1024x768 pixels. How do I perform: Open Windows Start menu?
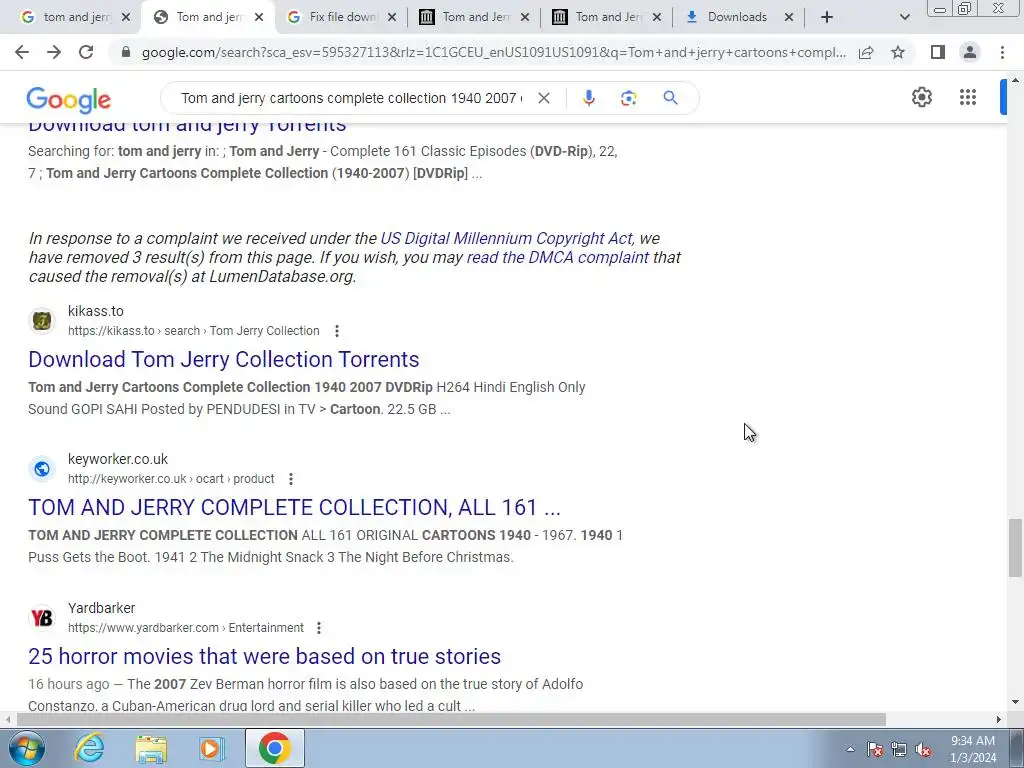tap(27, 748)
